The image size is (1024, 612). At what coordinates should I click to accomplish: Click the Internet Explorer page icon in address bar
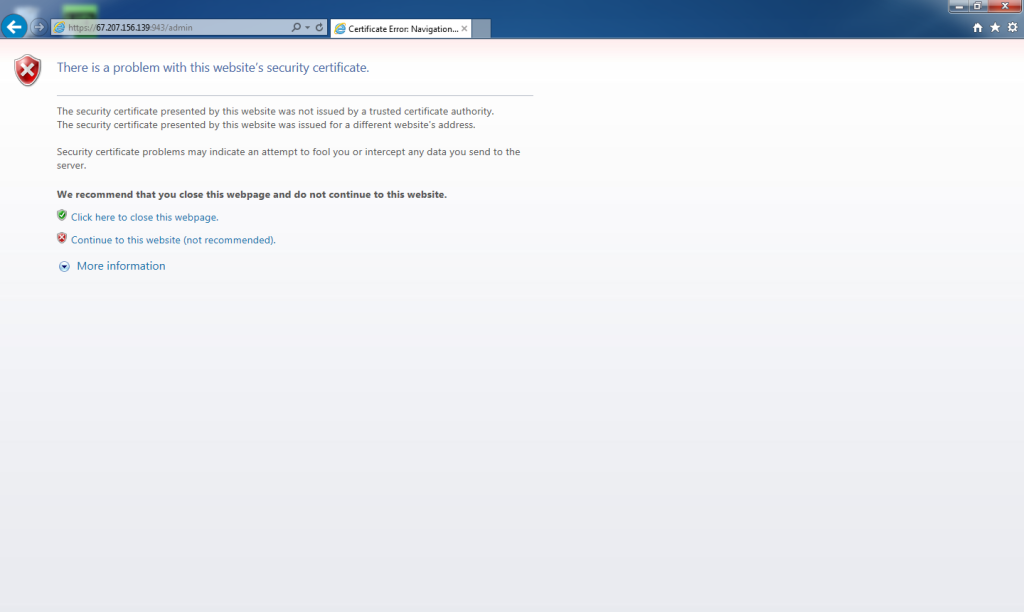click(x=59, y=27)
